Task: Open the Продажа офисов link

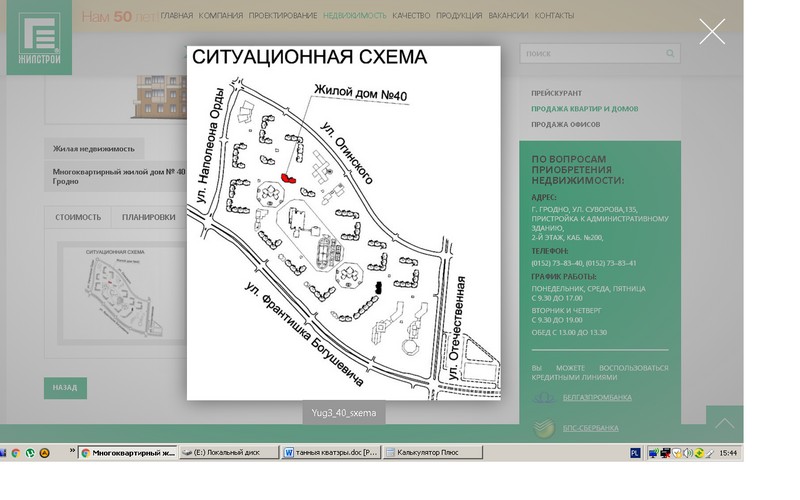Action: pyautogui.click(x=565, y=124)
